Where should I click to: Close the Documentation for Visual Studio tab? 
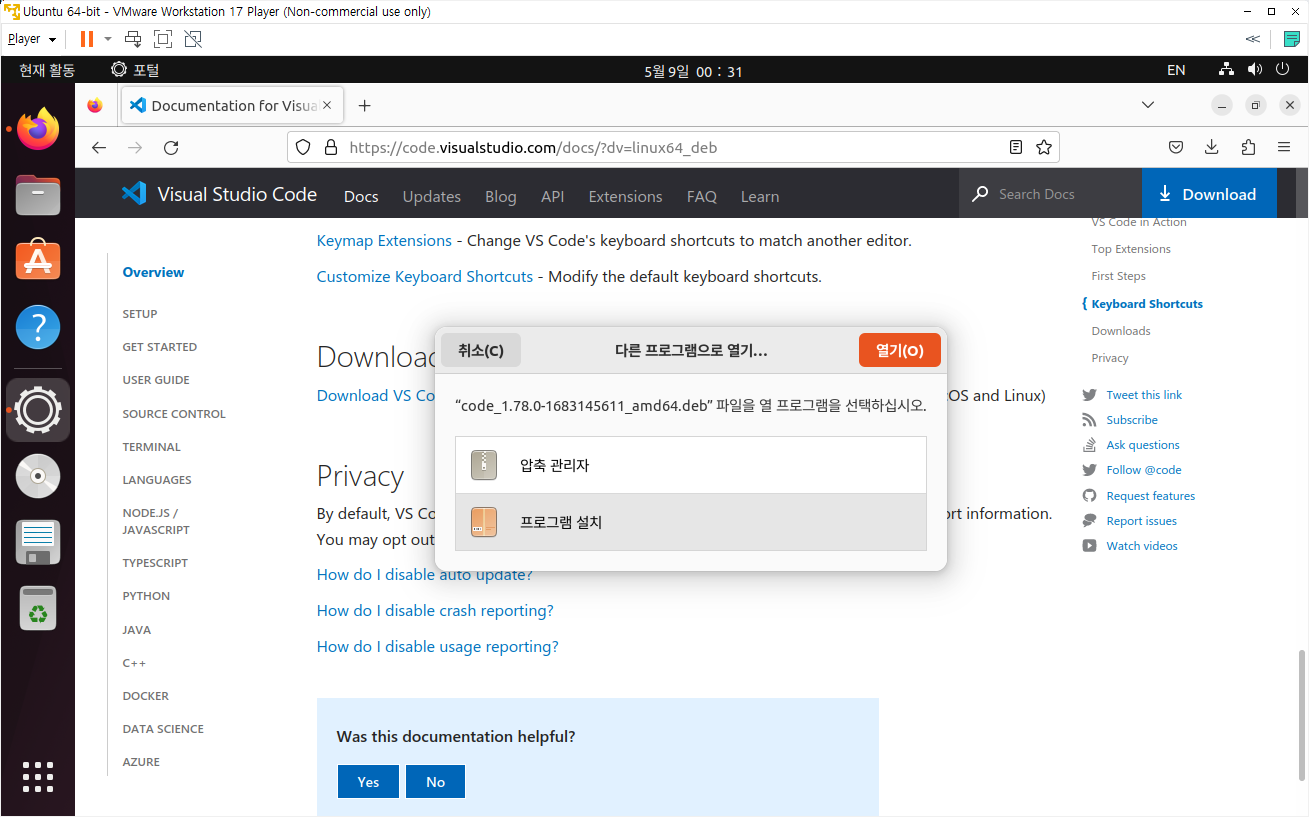(x=327, y=105)
